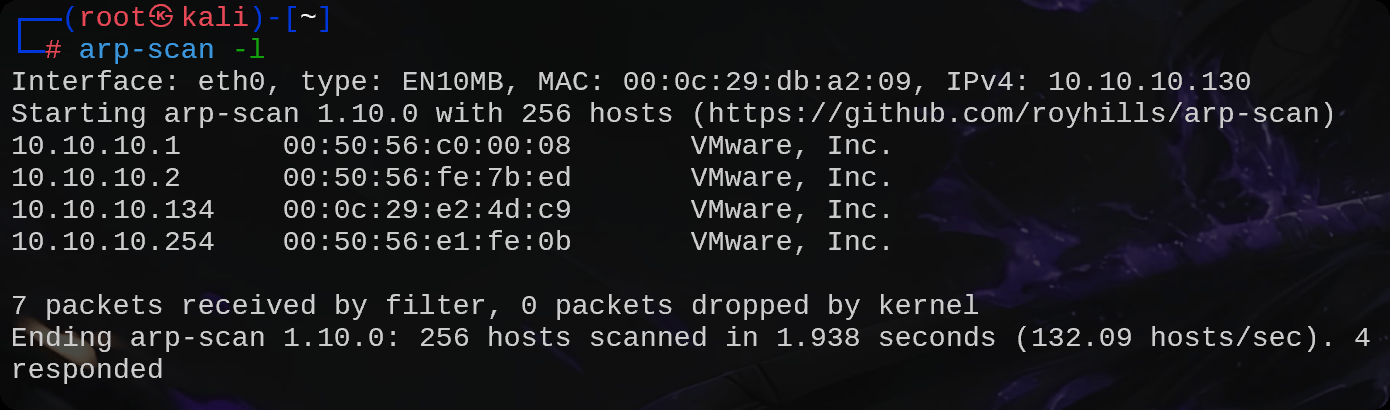The height and width of the screenshot is (410, 1390).
Task: Click the IP address 10.10.10.1
Action: [x=96, y=146]
